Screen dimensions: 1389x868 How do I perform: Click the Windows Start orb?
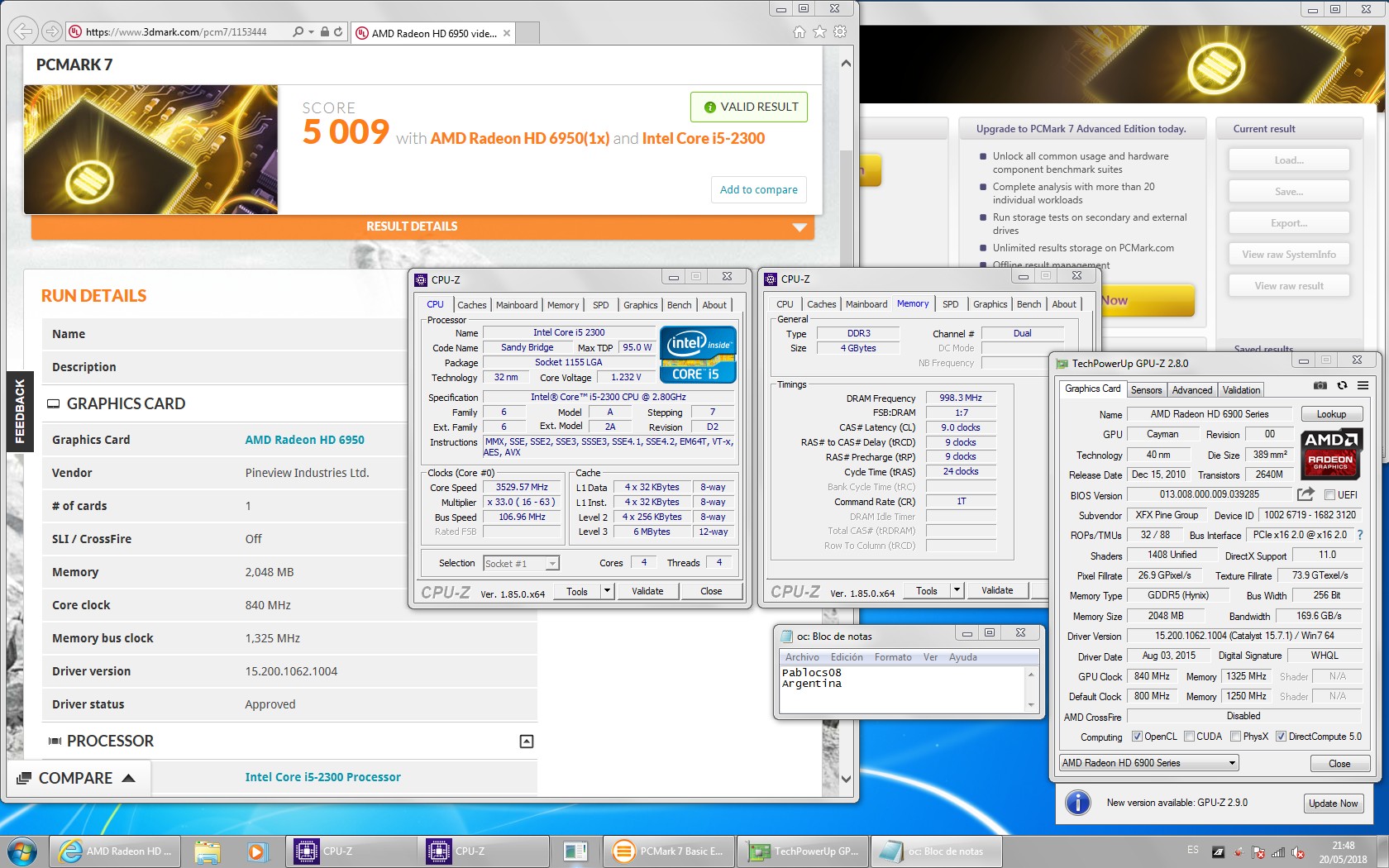22,851
